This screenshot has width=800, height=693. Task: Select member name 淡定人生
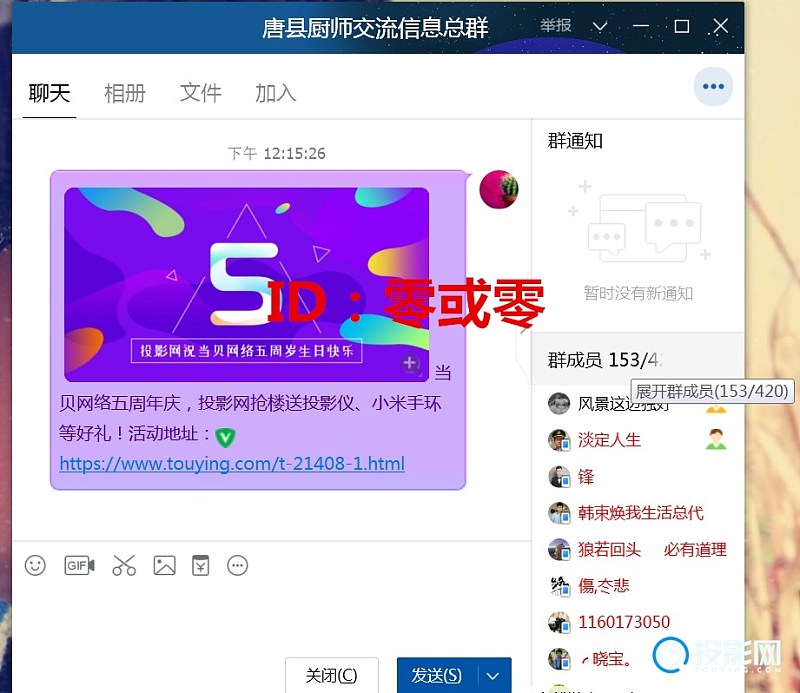[609, 440]
